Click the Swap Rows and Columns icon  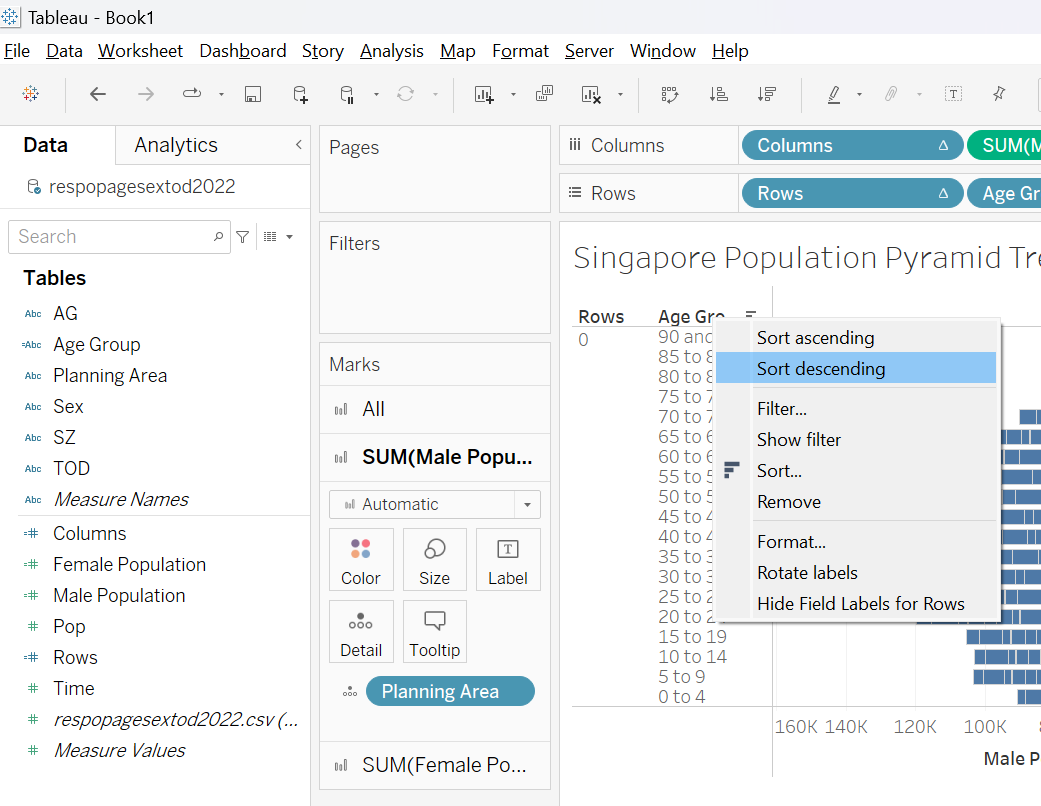(x=670, y=94)
